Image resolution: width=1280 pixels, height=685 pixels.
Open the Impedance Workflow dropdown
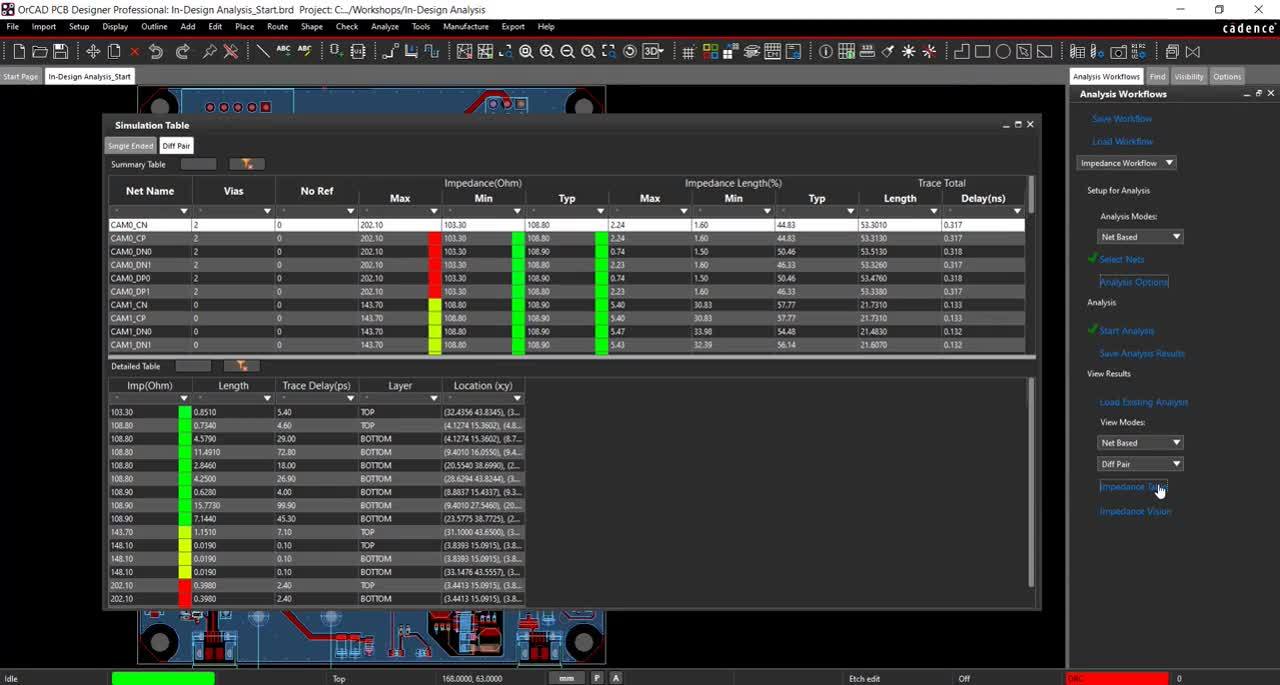click(x=1126, y=163)
